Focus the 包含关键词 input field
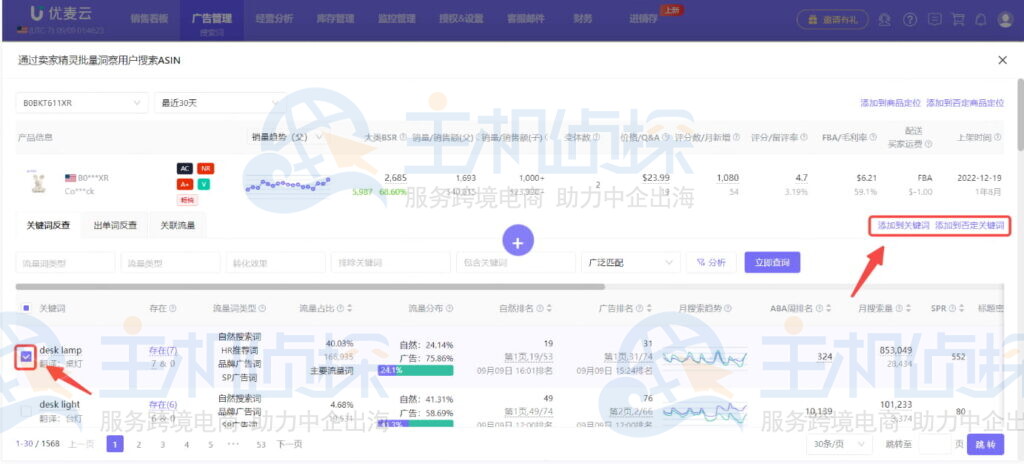Image resolution: width=1024 pixels, height=464 pixels. (x=515, y=262)
